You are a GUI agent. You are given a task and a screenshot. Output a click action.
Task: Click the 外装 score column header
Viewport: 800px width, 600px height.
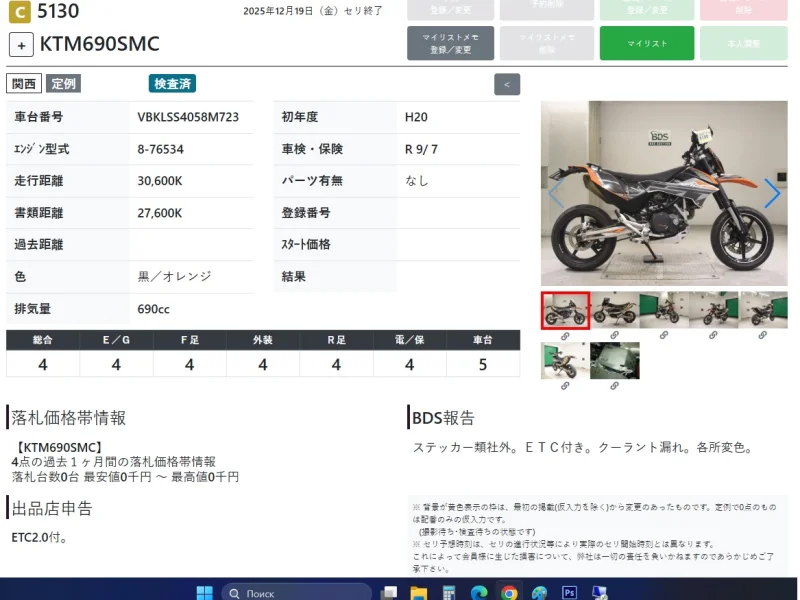tap(263, 340)
